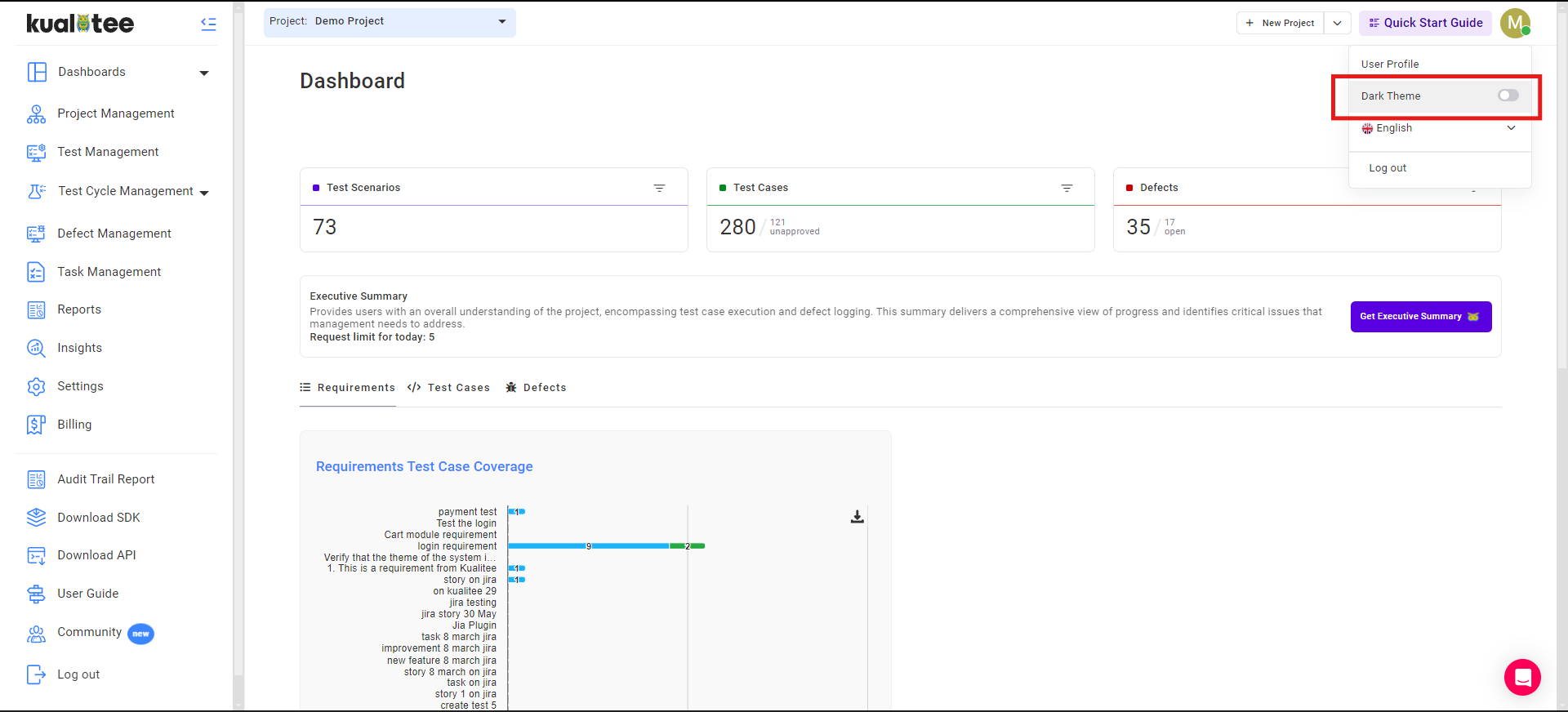
Task: Open Defect Management via its icon
Action: [x=36, y=234]
